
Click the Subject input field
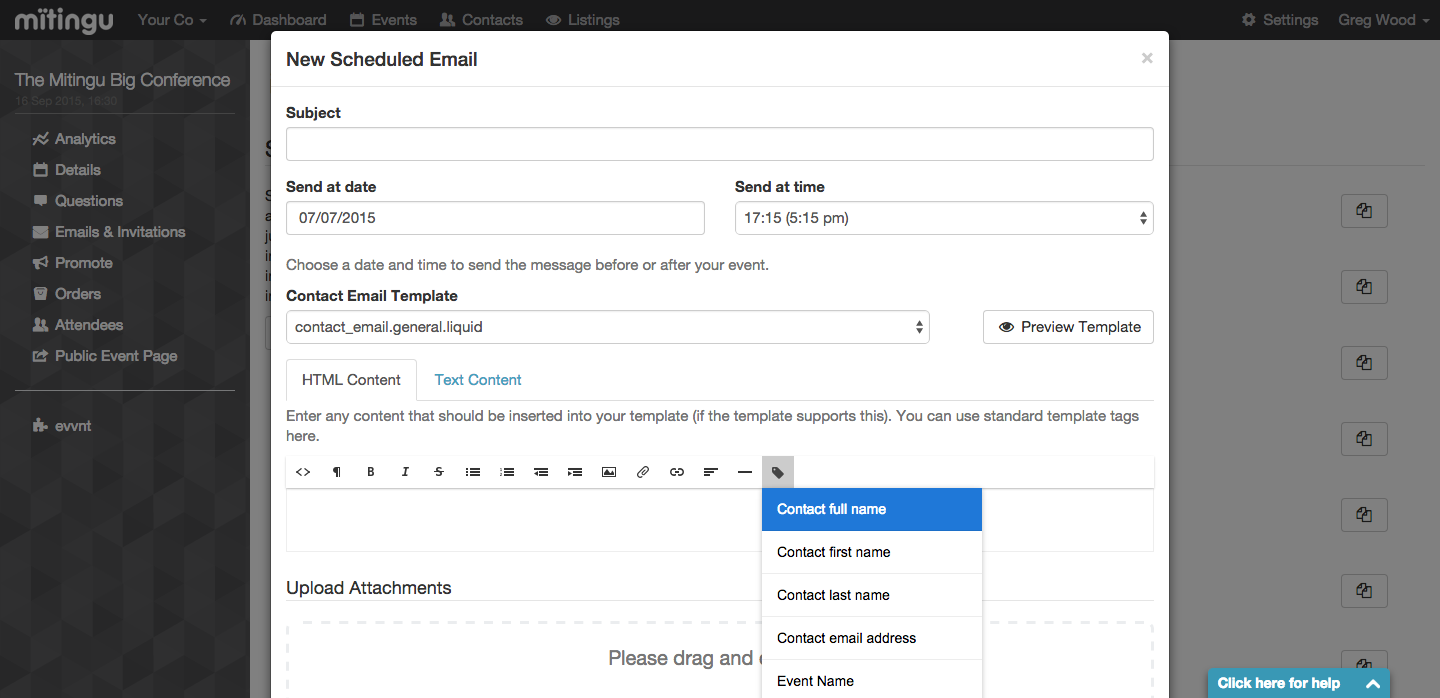[x=720, y=144]
